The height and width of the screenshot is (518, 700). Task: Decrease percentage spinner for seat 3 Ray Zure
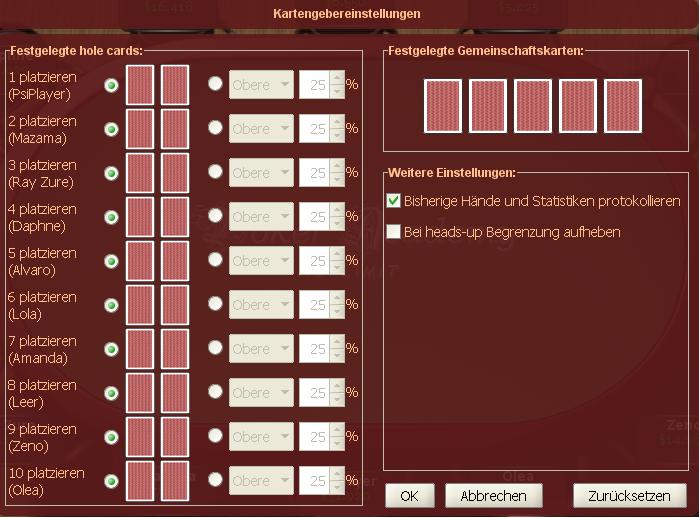[338, 180]
